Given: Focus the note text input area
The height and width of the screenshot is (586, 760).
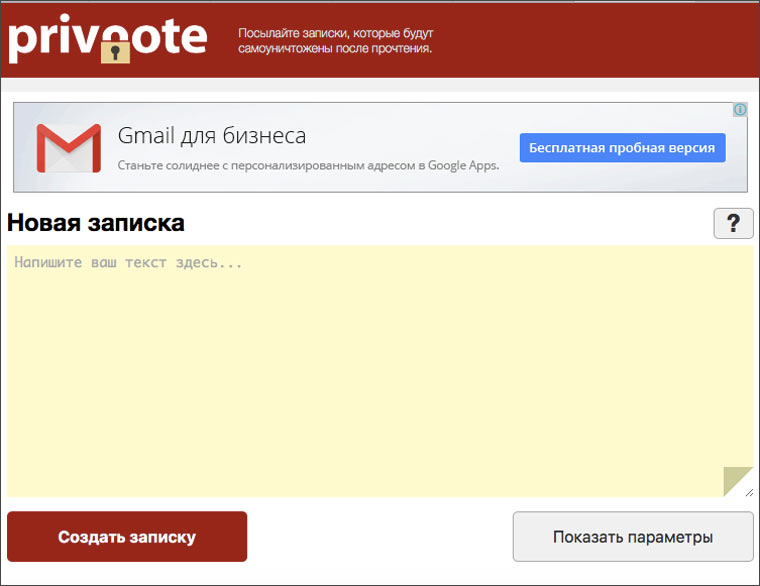Looking at the screenshot, I should [380, 370].
